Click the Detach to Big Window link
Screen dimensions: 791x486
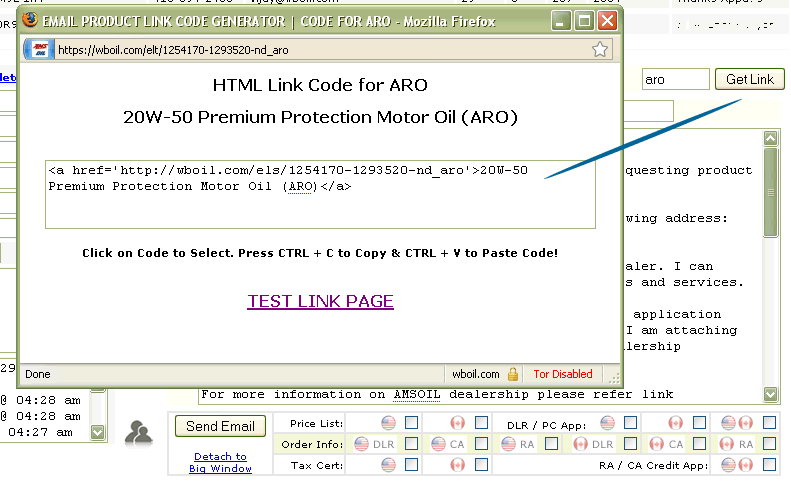(x=220, y=462)
